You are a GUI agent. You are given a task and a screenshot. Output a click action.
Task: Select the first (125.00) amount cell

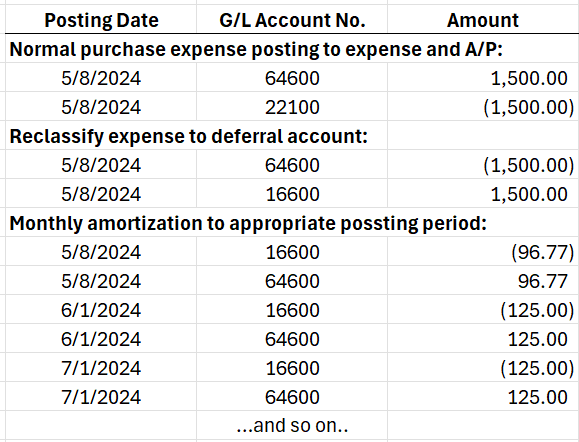point(483,310)
